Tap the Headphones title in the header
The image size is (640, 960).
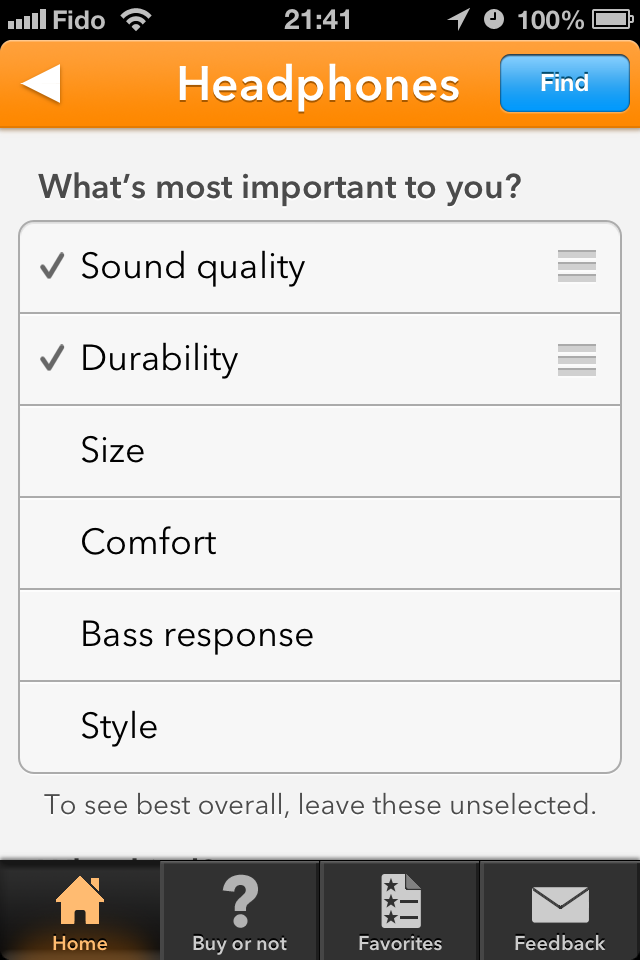(318, 85)
